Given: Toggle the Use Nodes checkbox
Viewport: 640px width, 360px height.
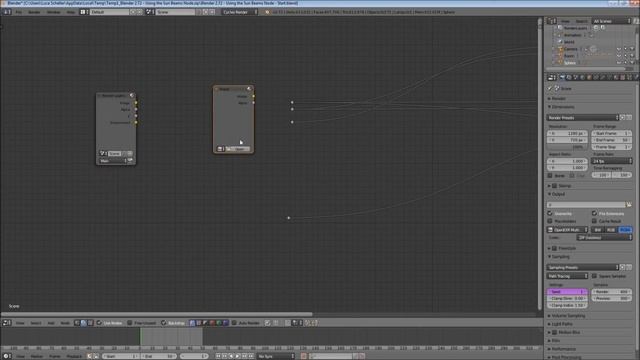Looking at the screenshot, I should [x=99, y=323].
